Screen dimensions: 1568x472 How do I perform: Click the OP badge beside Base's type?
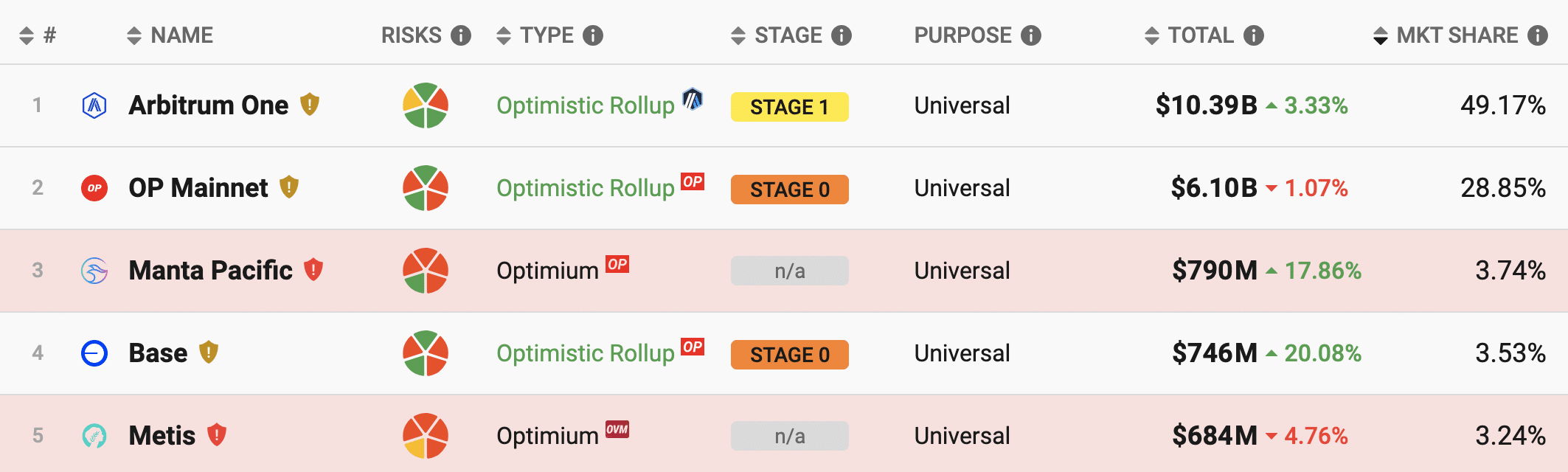[693, 347]
